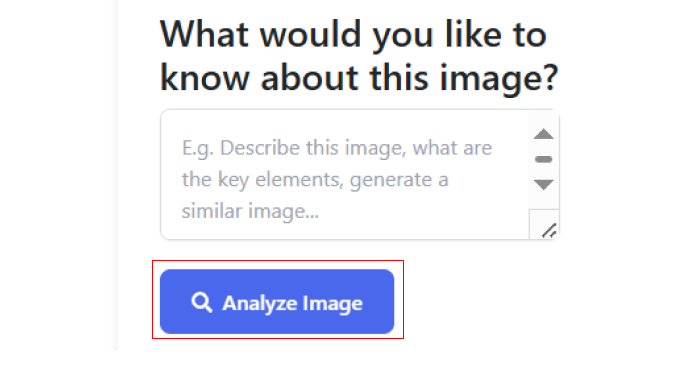Click the Analyze Image button
700x366 pixels.
(x=277, y=301)
